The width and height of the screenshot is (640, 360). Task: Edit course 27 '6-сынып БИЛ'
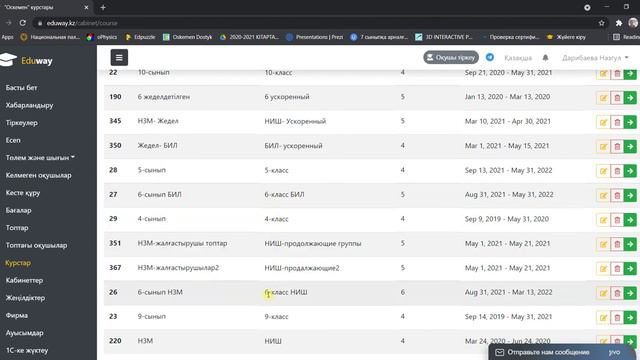point(603,196)
